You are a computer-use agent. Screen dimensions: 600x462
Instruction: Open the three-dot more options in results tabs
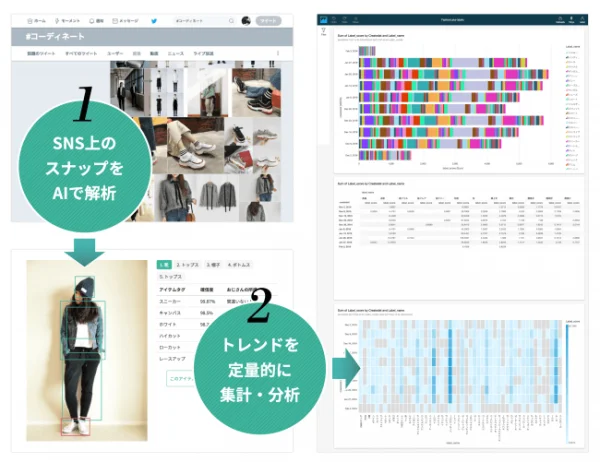[x=278, y=53]
